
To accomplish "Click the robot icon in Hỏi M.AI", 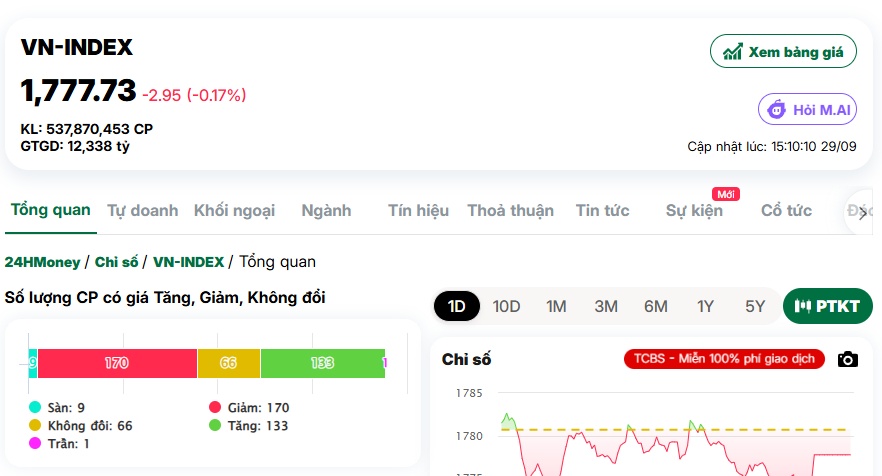I will coord(777,109).
